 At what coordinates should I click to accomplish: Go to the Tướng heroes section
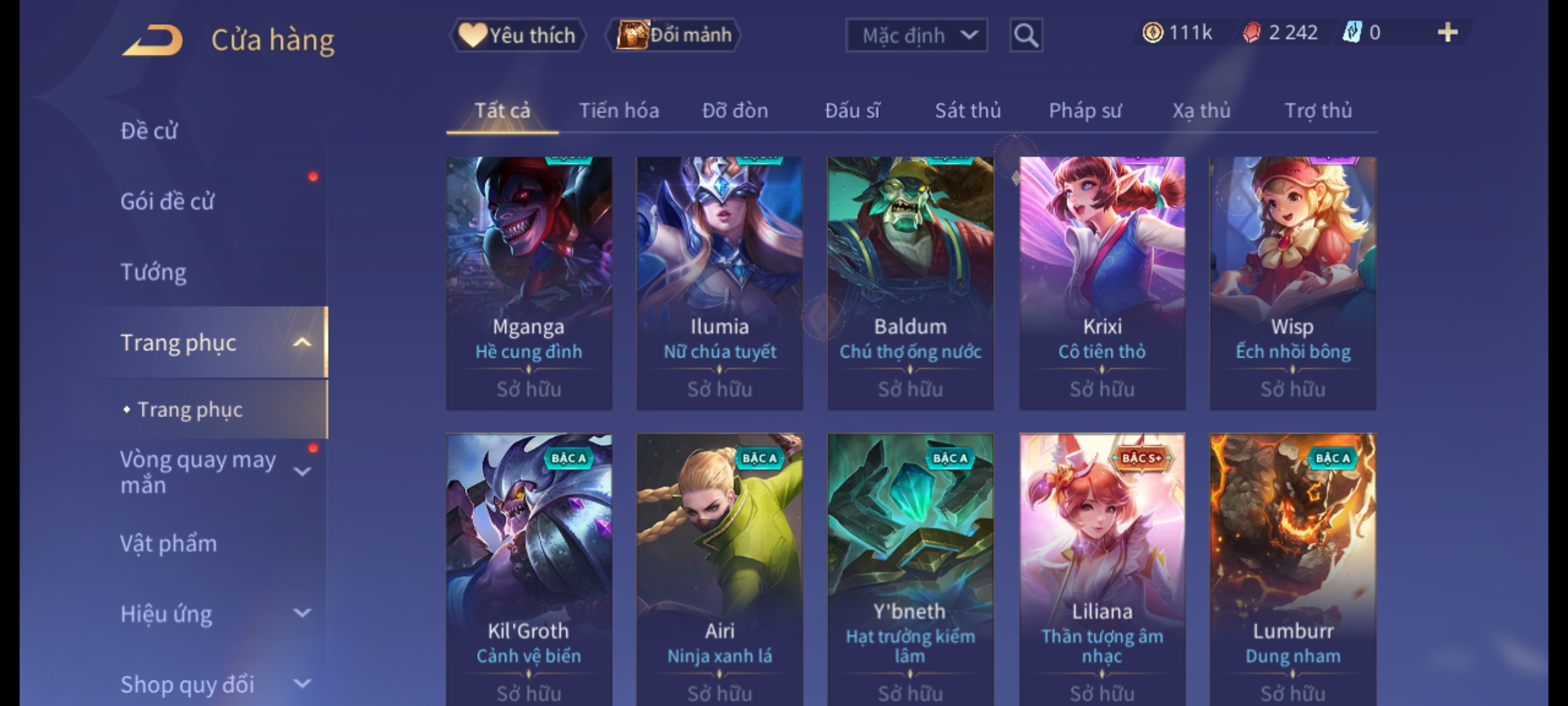[154, 272]
